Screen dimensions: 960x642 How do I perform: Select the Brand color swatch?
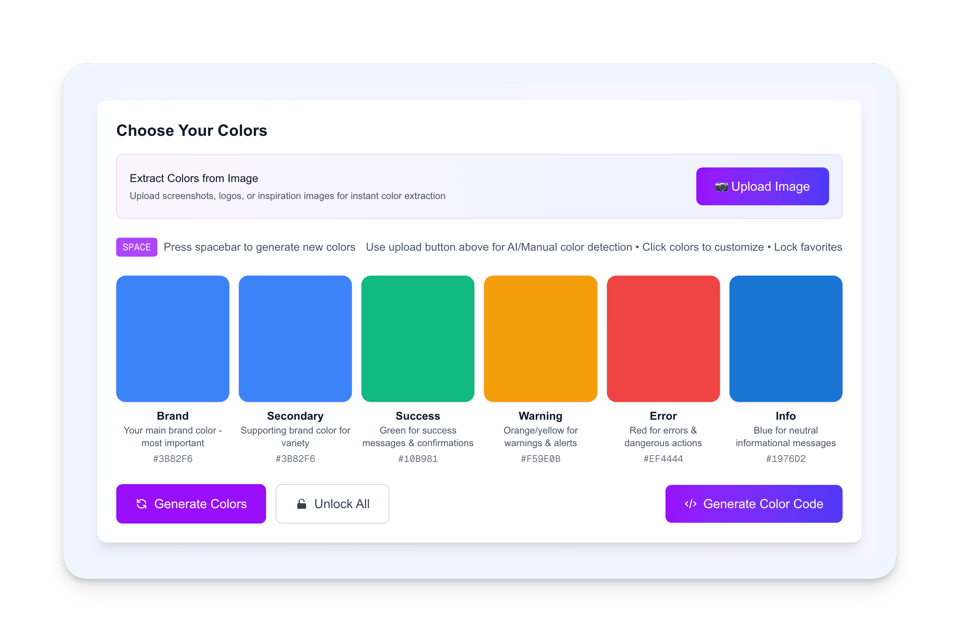(x=173, y=339)
